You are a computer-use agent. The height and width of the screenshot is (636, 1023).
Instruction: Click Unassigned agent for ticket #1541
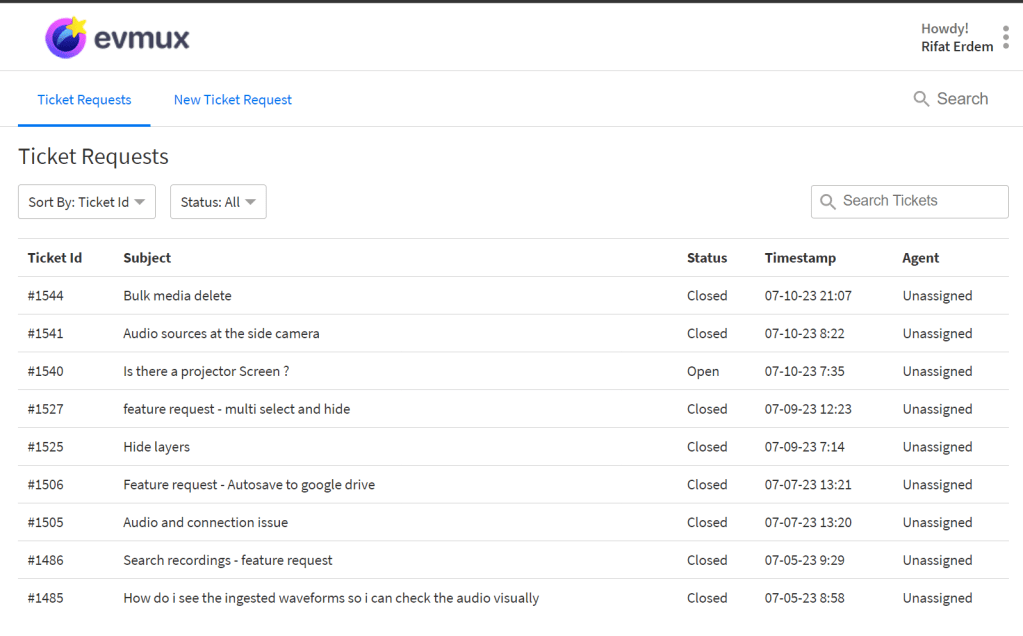[938, 333]
